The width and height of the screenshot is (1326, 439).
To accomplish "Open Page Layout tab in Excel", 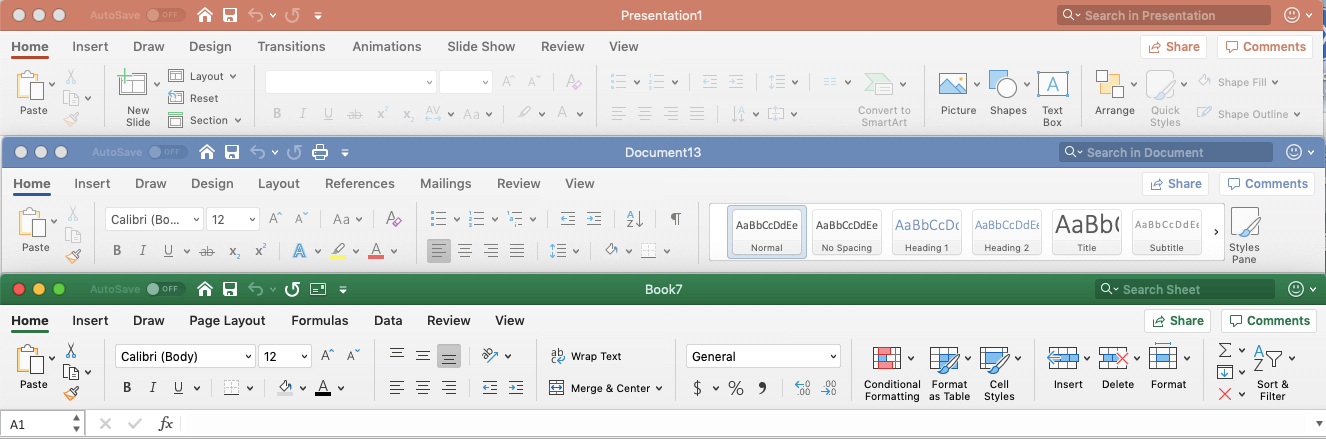I will coord(227,320).
